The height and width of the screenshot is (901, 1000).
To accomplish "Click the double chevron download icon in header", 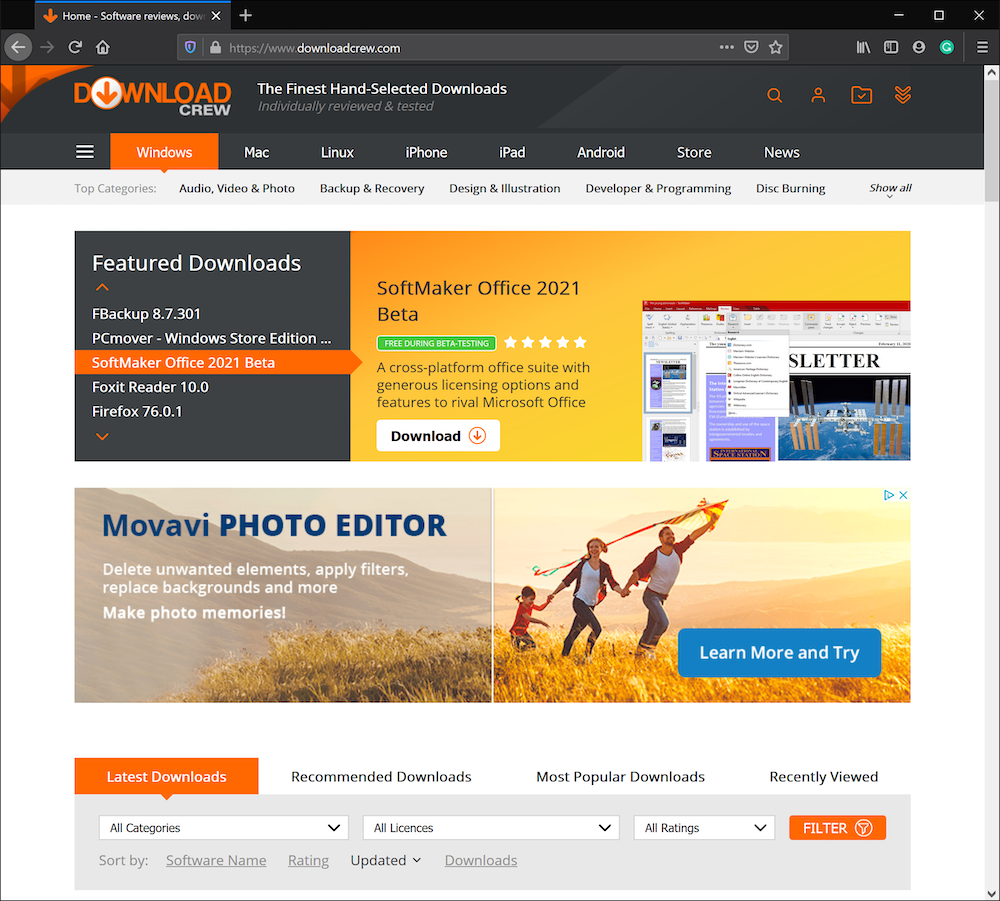I will (x=902, y=95).
